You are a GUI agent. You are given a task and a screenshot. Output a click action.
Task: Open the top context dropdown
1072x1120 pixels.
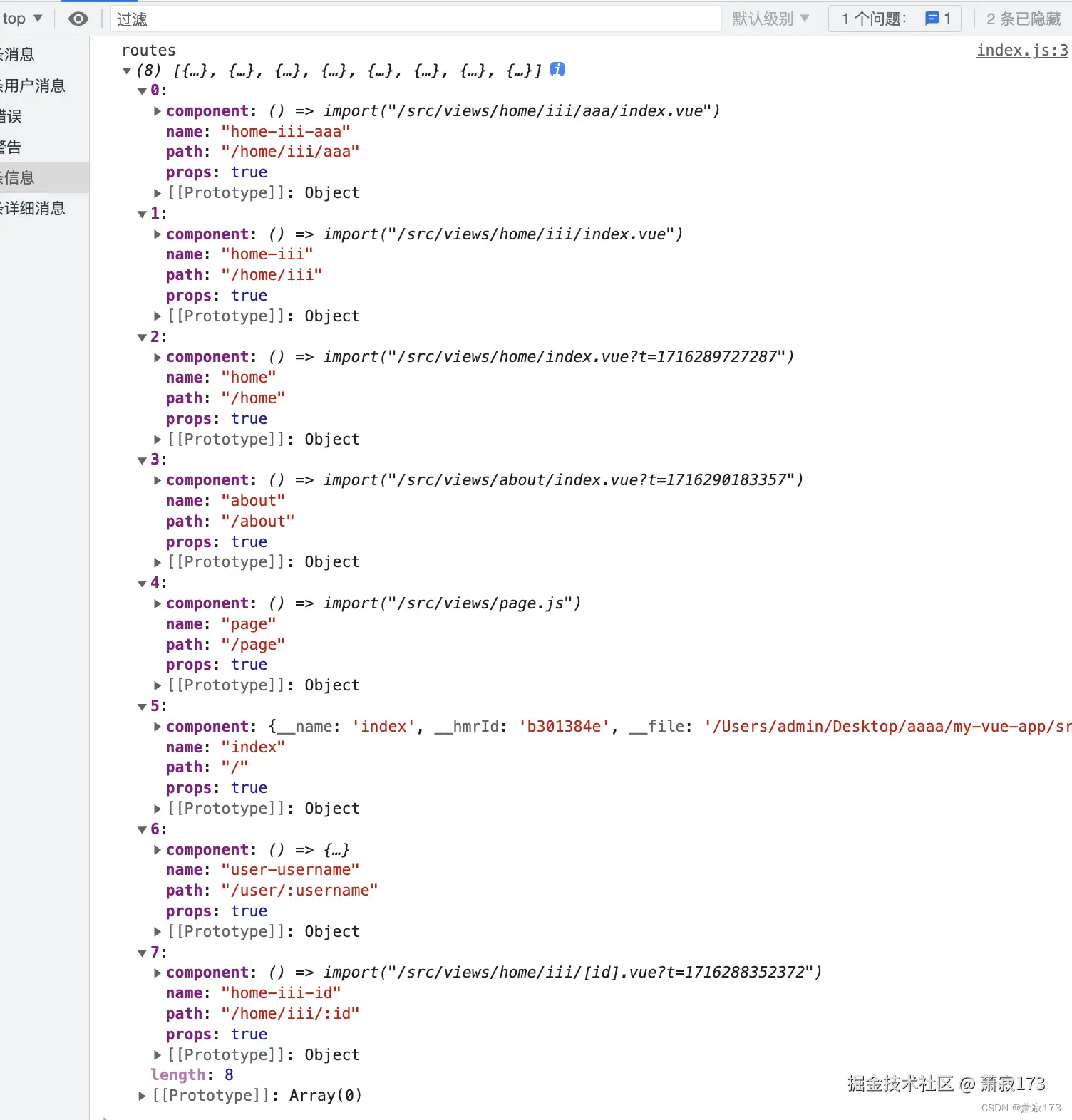tap(22, 19)
